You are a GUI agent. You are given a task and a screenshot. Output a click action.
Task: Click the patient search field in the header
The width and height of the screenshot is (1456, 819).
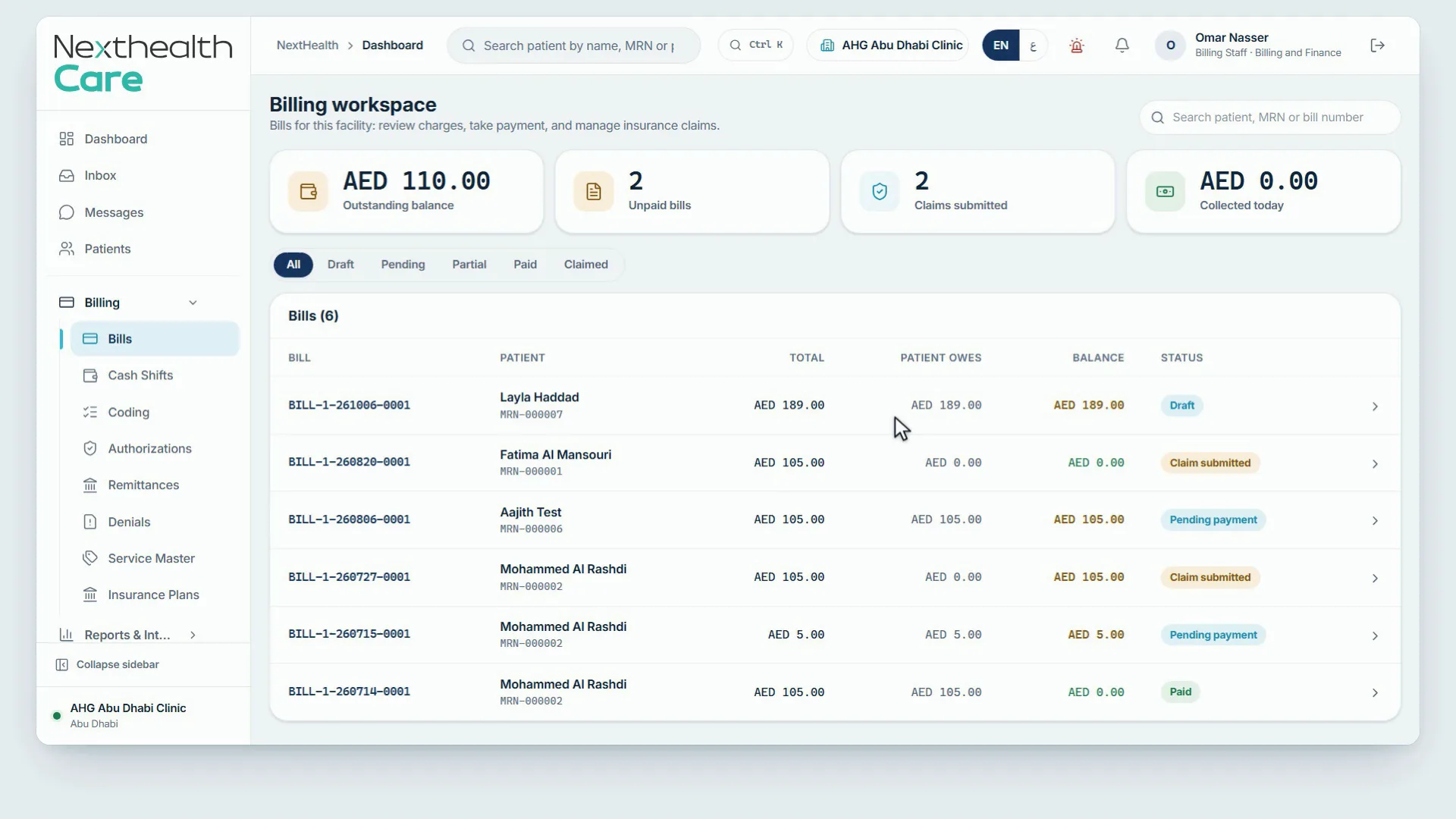(x=573, y=45)
